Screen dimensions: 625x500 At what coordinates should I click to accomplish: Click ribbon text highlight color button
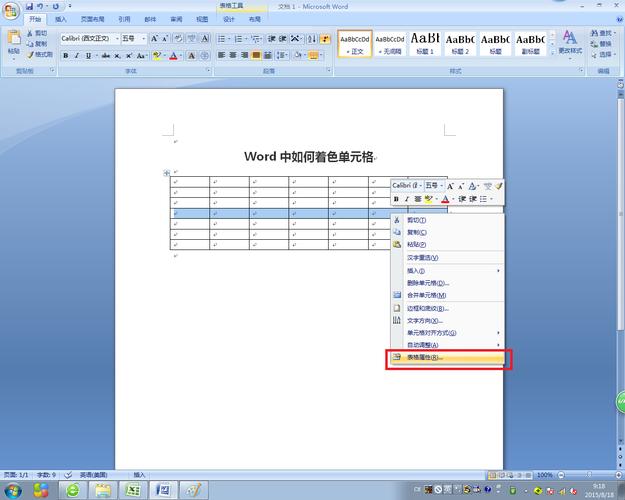(x=157, y=56)
